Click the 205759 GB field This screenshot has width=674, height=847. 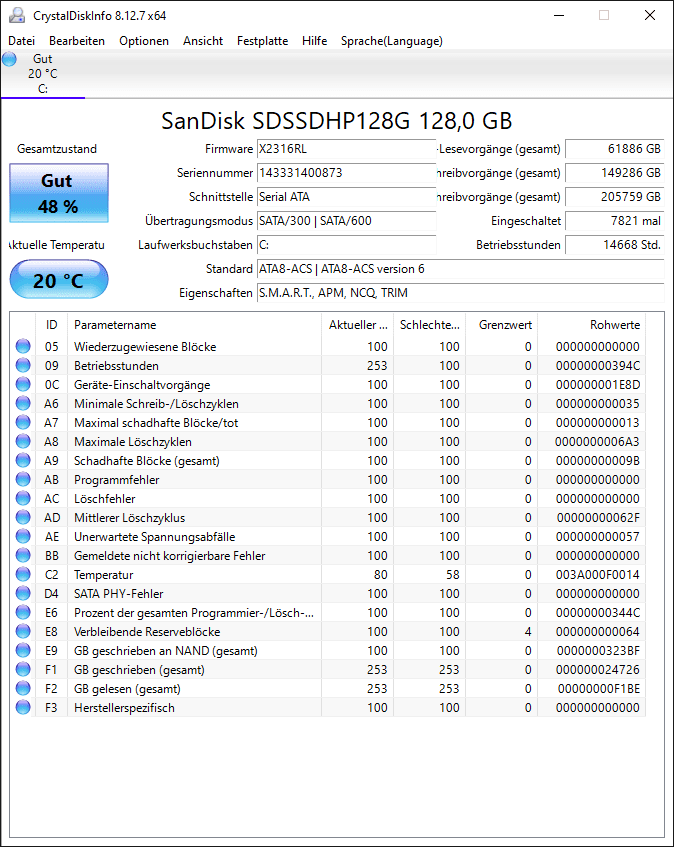[615, 197]
